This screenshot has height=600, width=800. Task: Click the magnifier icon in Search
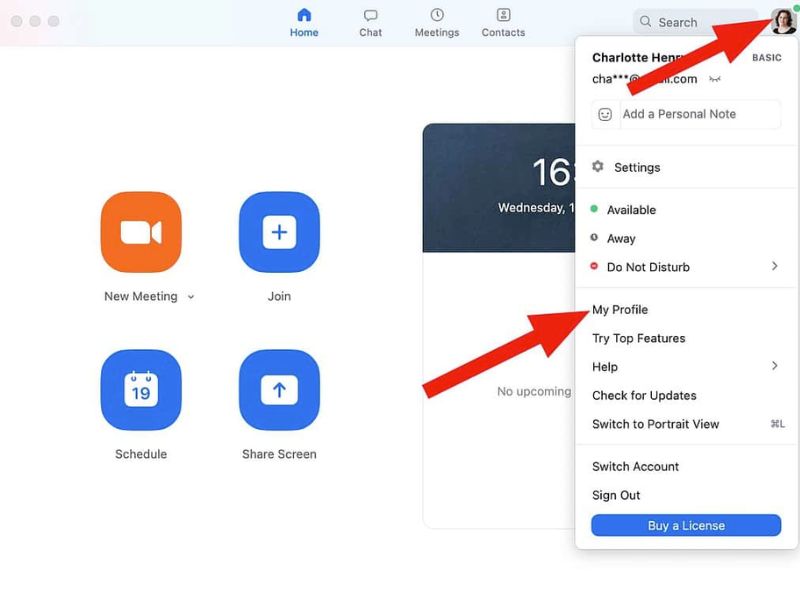[645, 21]
